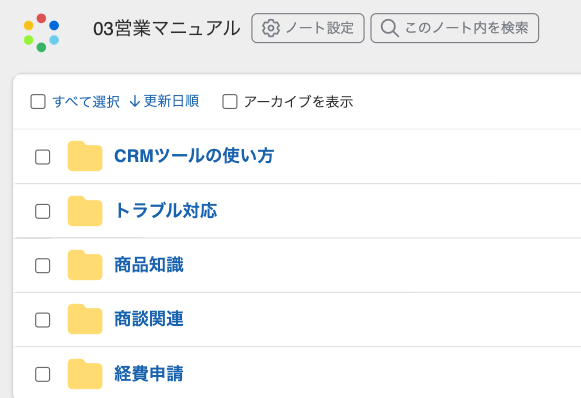Click the colorful dots app logo
The width and height of the screenshot is (581, 398).
[x=41, y=33]
